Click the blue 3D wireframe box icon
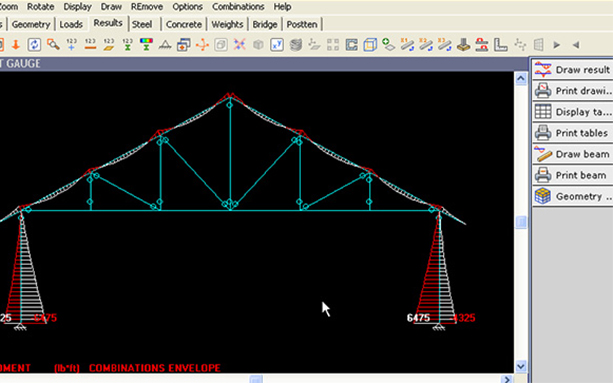This screenshot has width=613, height=383. pos(370,45)
